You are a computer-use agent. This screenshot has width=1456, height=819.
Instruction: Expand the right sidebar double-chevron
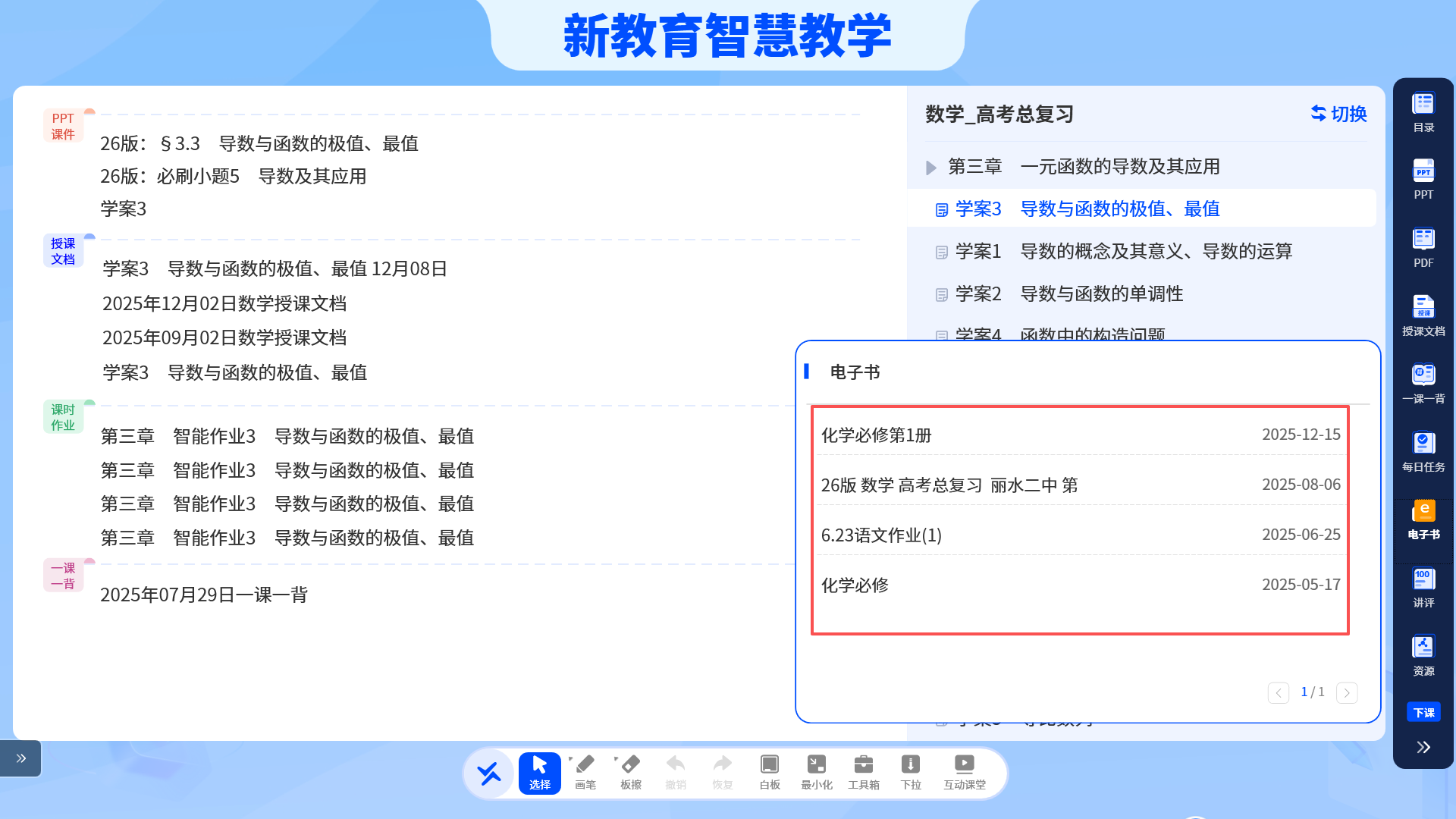pyautogui.click(x=1423, y=747)
